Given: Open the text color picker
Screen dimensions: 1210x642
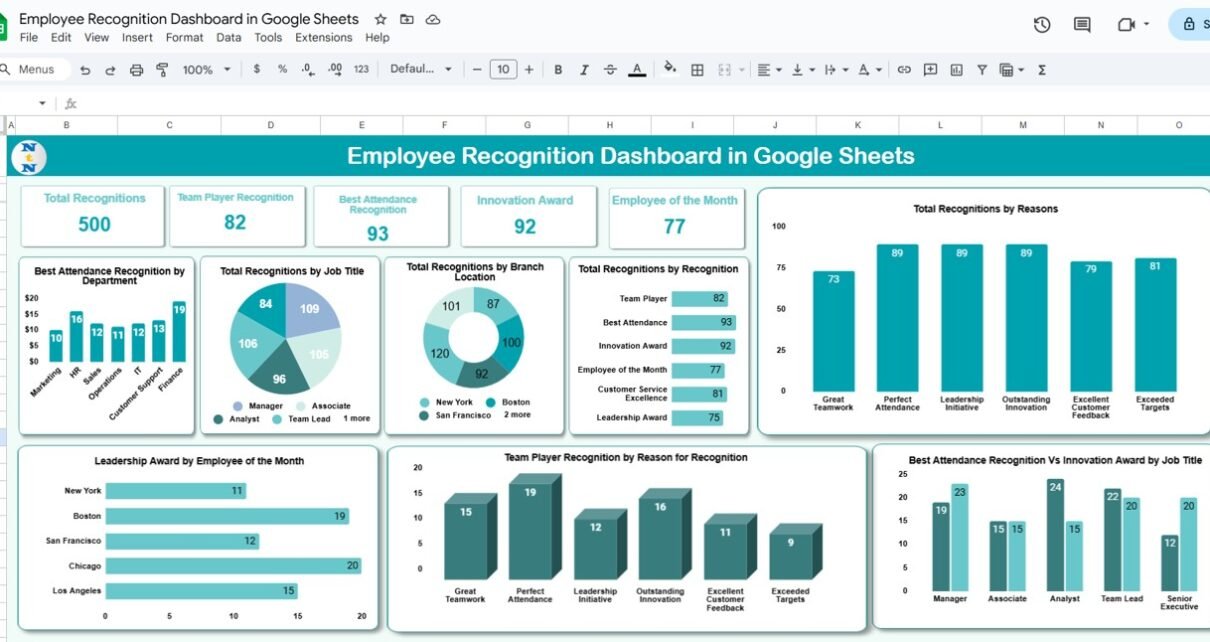Looking at the screenshot, I should point(637,70).
